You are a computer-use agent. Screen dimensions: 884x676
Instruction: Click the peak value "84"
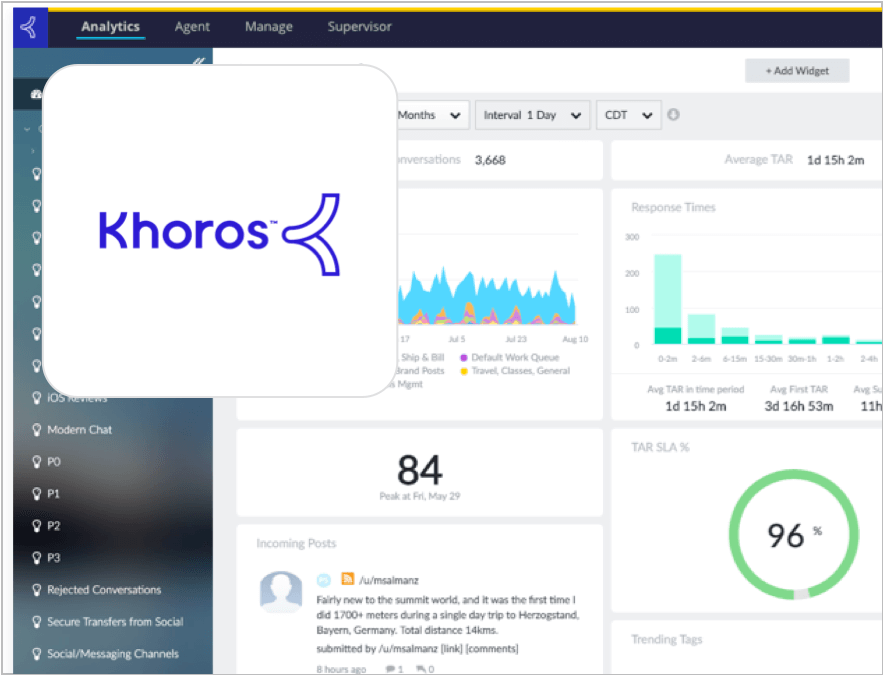tap(420, 471)
